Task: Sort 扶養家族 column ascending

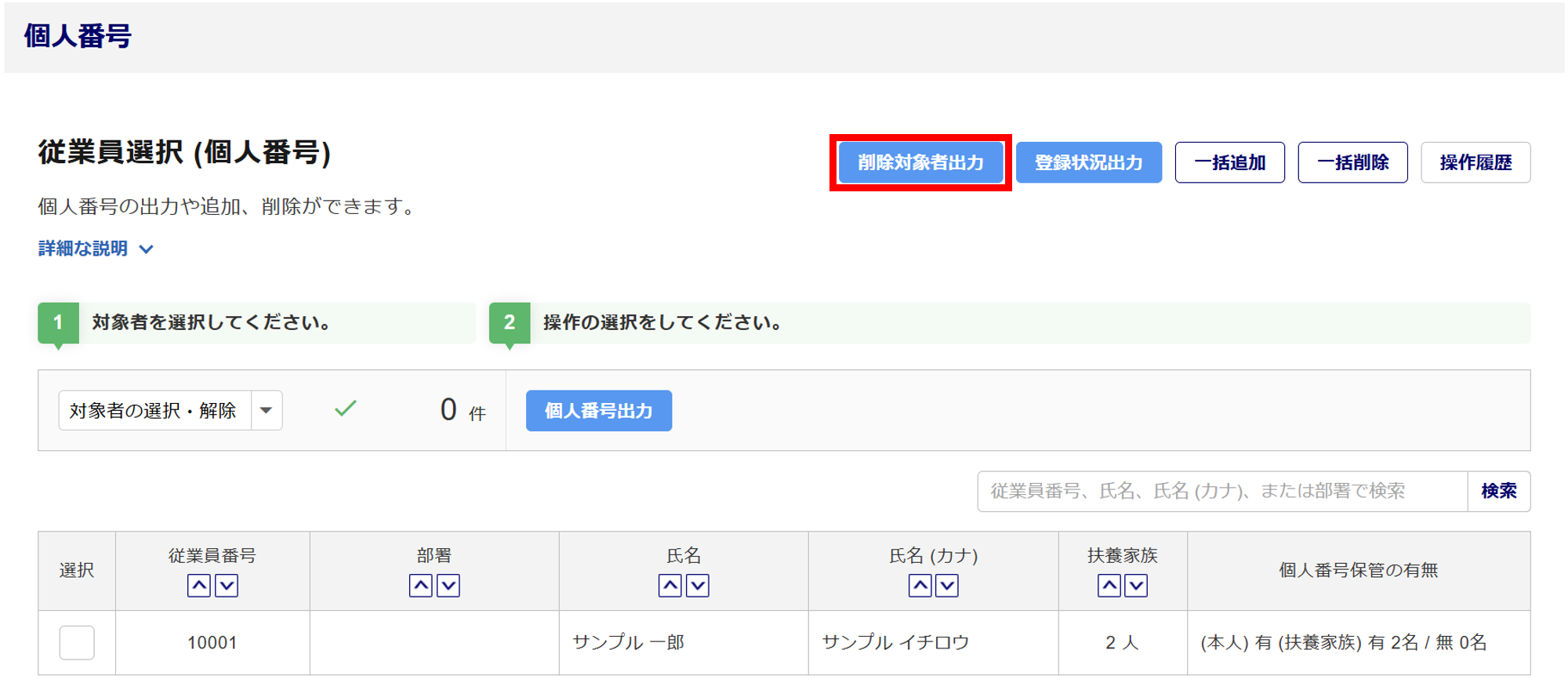Action: click(1109, 586)
